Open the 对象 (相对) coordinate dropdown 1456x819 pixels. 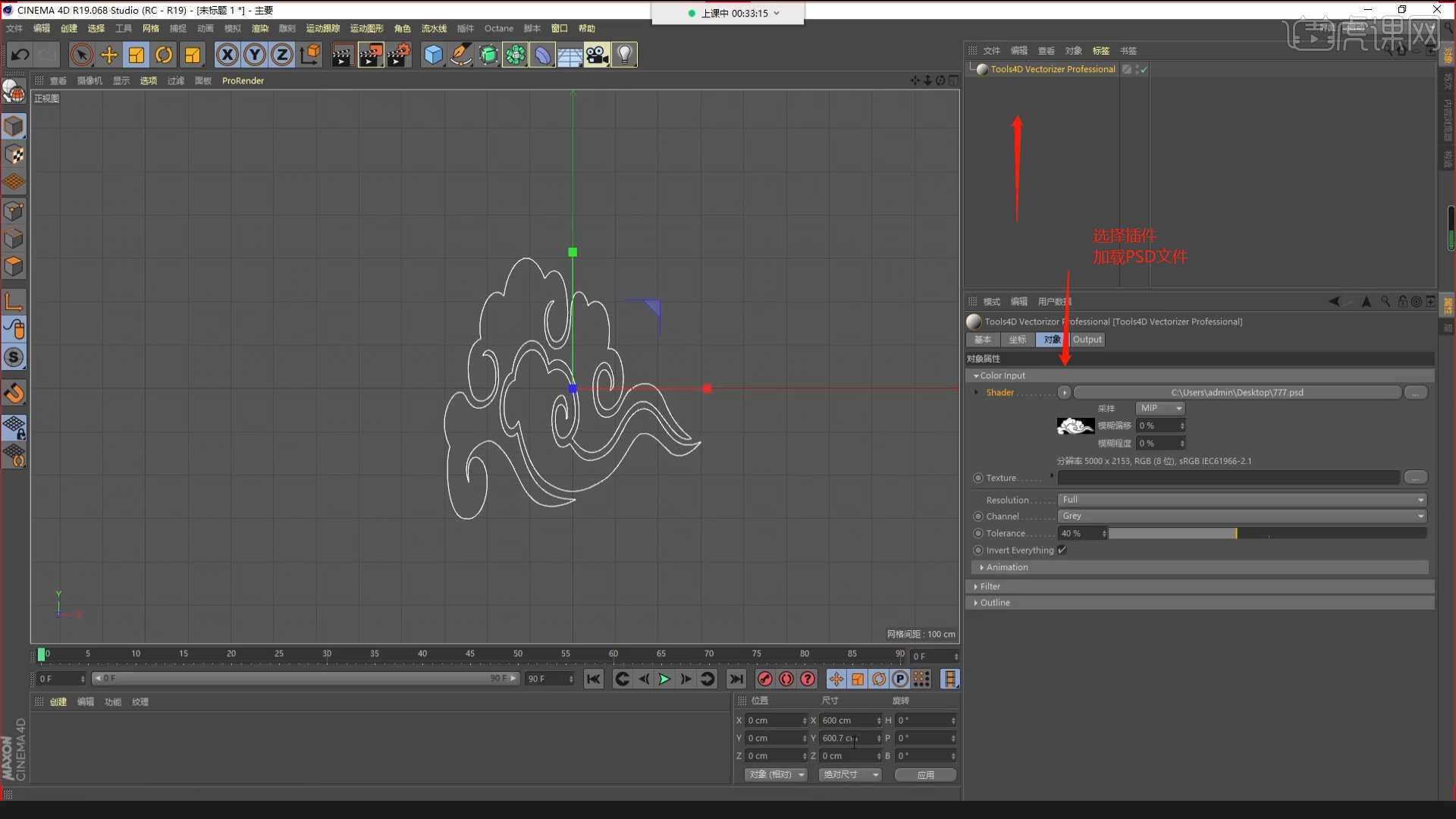(x=776, y=774)
